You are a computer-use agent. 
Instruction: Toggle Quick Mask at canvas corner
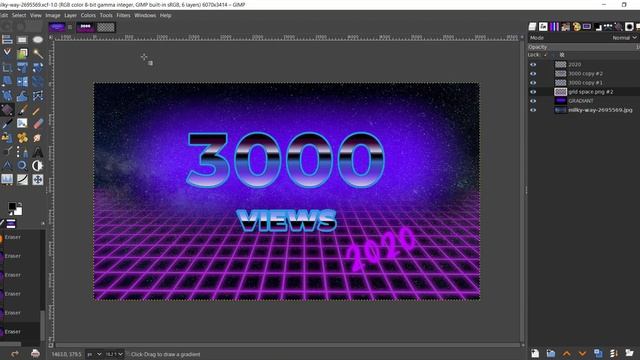tap(51, 345)
